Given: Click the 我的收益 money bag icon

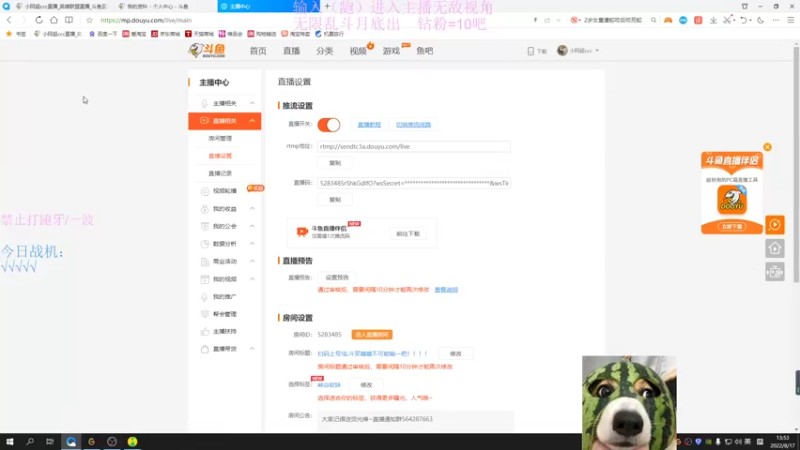Looking at the screenshot, I should coord(205,209).
